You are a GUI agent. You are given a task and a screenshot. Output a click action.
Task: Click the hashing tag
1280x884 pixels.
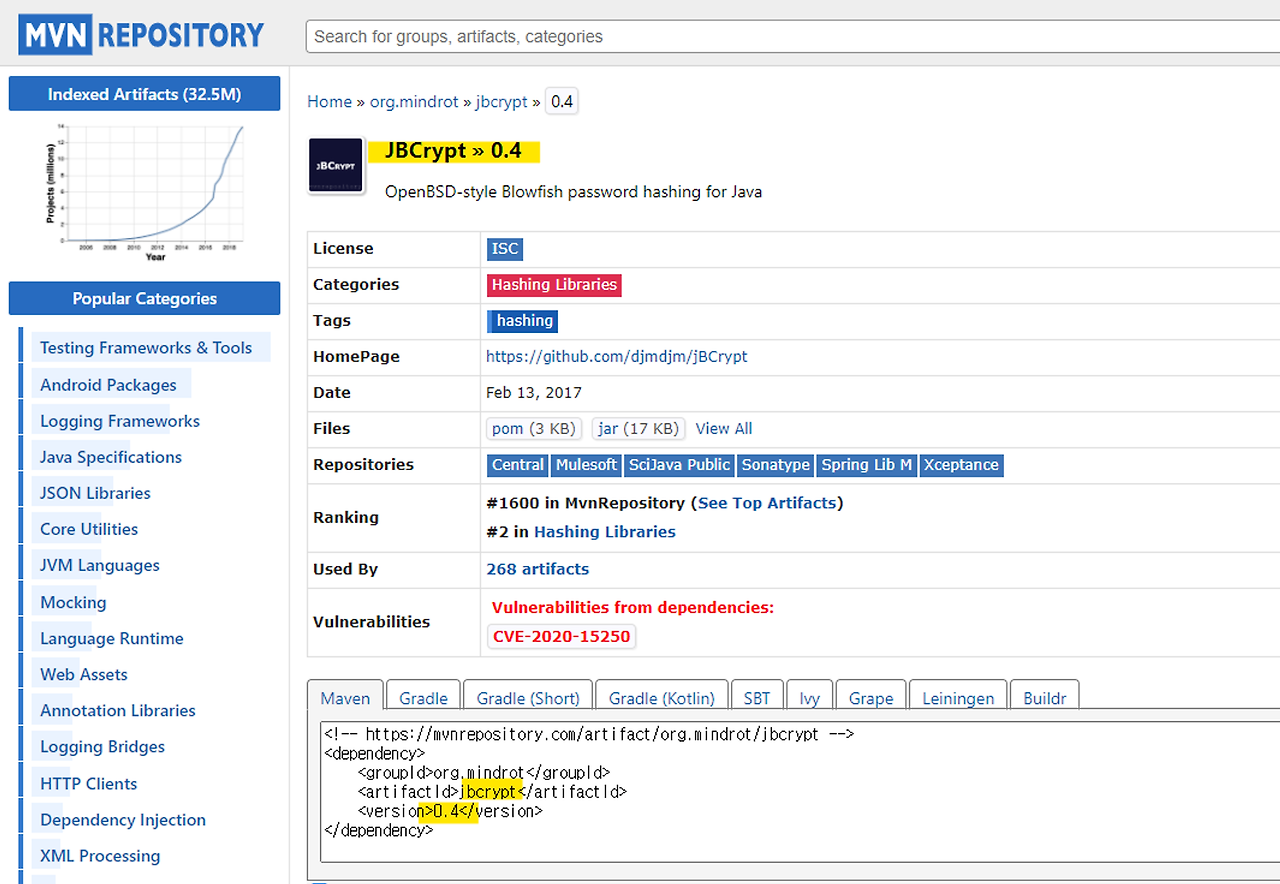[523, 321]
